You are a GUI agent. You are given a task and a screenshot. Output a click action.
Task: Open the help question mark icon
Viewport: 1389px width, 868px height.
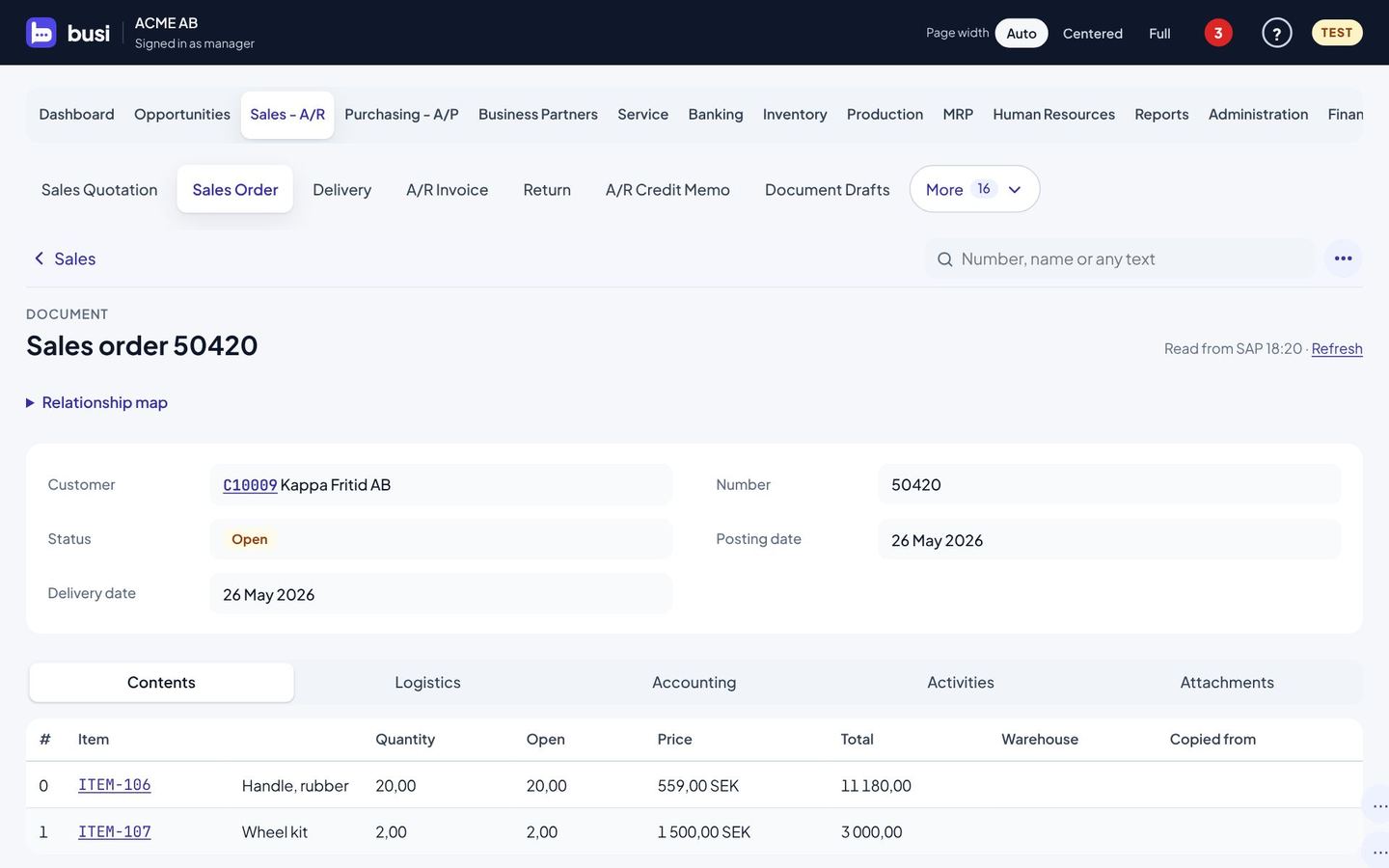pos(1276,33)
